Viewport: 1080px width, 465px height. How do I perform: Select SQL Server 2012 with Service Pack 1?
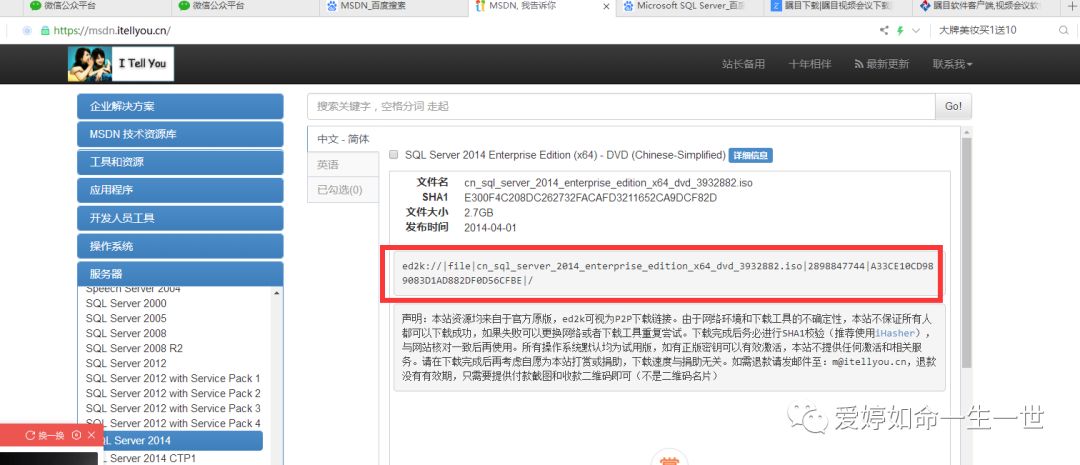[173, 378]
